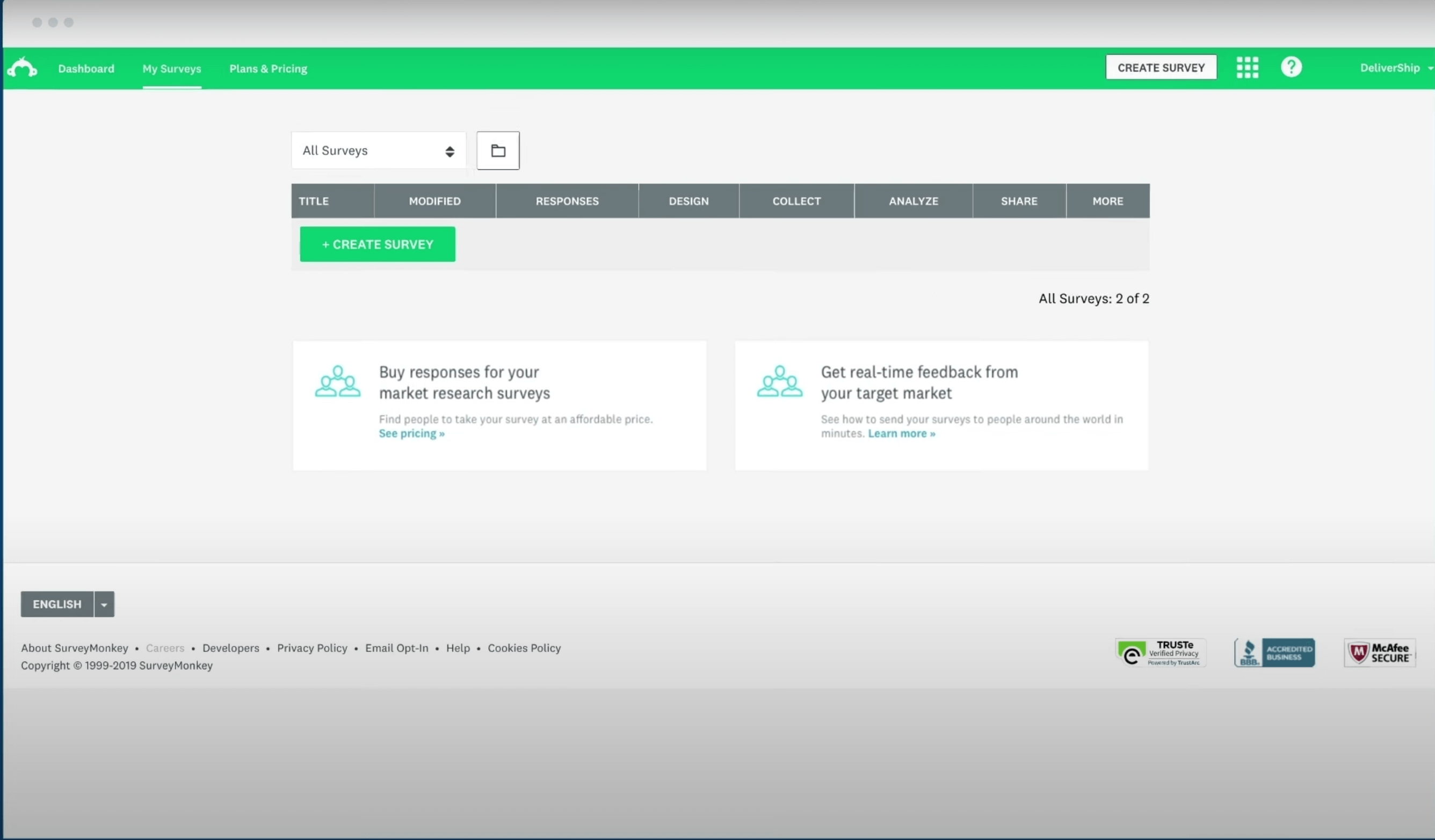Click the BBB Accredited Business badge
The height and width of the screenshot is (840, 1435).
[1274, 653]
